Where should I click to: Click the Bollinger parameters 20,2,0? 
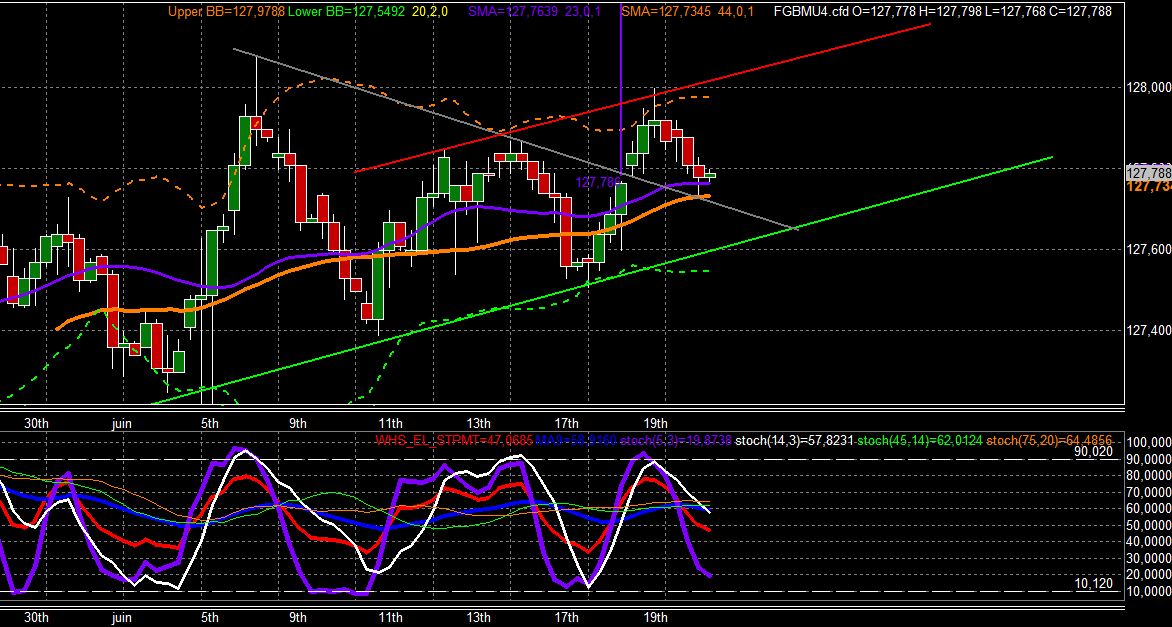pos(428,11)
